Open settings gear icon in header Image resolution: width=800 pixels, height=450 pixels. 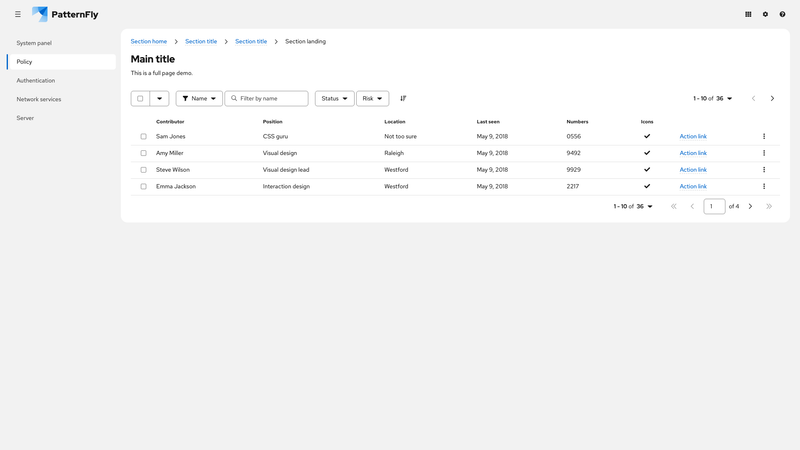coord(765,14)
